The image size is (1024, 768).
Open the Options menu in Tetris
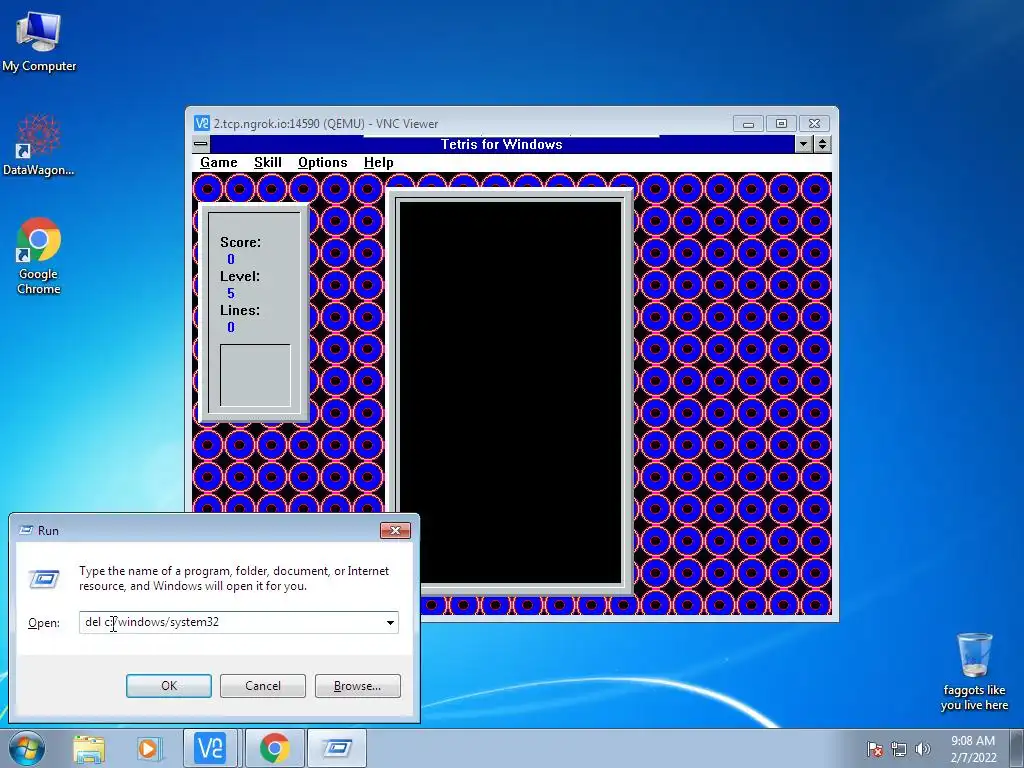coord(323,163)
